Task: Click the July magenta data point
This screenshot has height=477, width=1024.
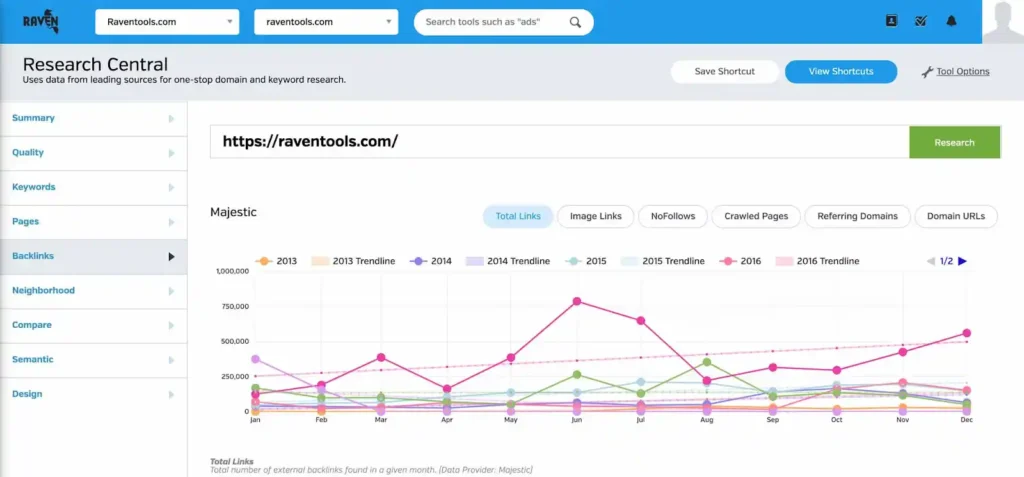Action: tap(641, 321)
